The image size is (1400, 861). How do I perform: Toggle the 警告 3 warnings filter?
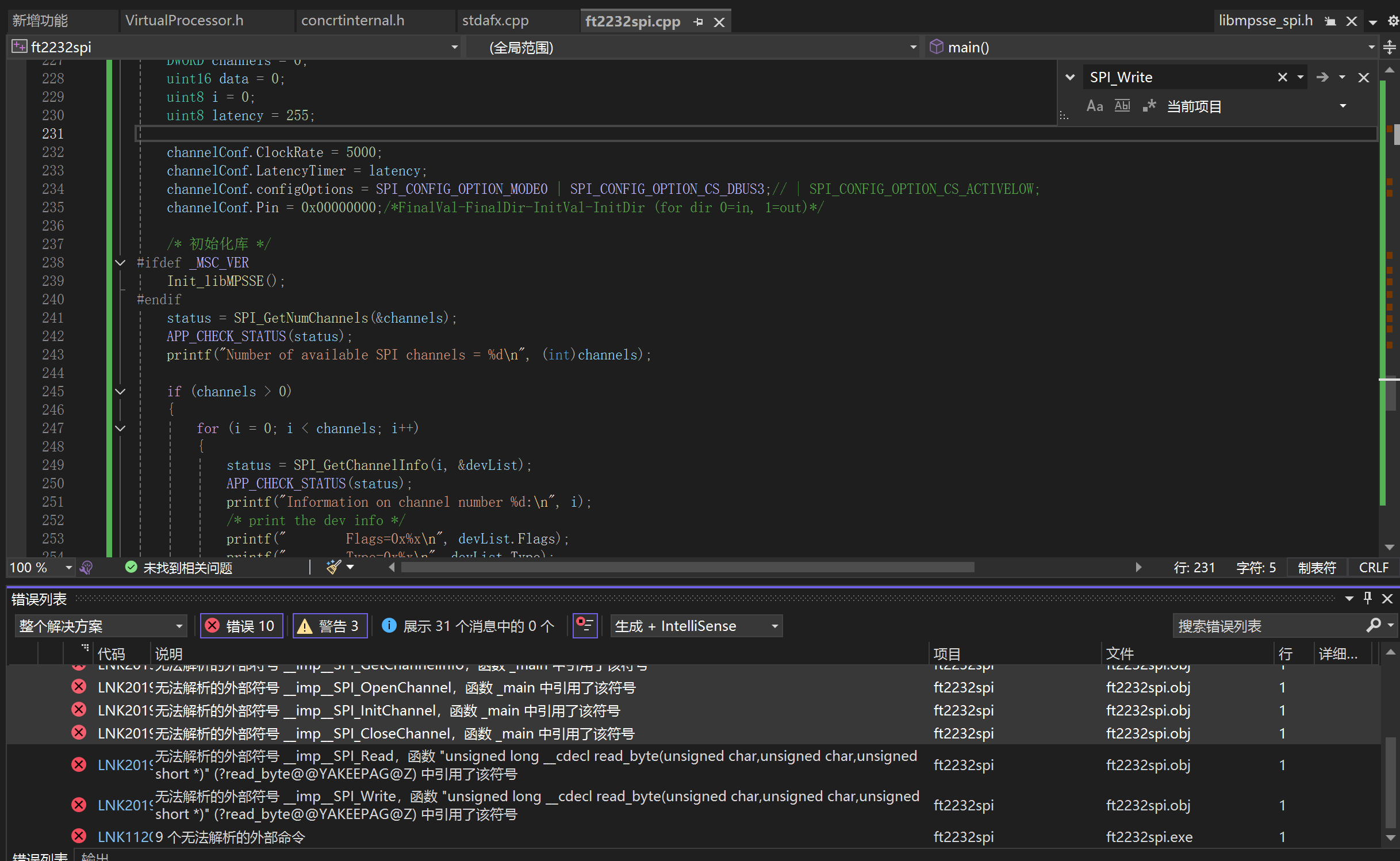330,626
